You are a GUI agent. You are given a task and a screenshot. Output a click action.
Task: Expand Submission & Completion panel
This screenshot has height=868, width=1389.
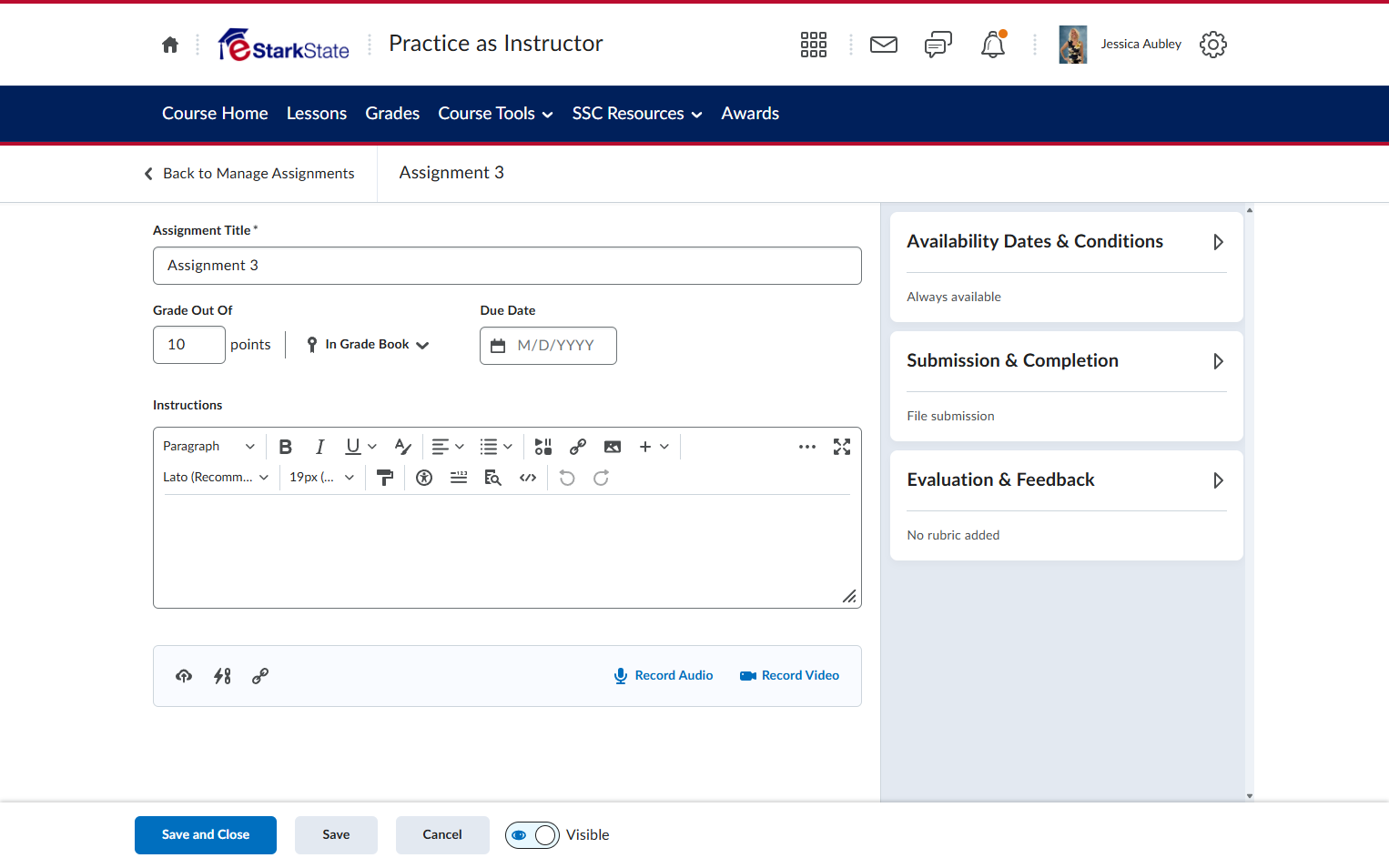[1067, 361]
